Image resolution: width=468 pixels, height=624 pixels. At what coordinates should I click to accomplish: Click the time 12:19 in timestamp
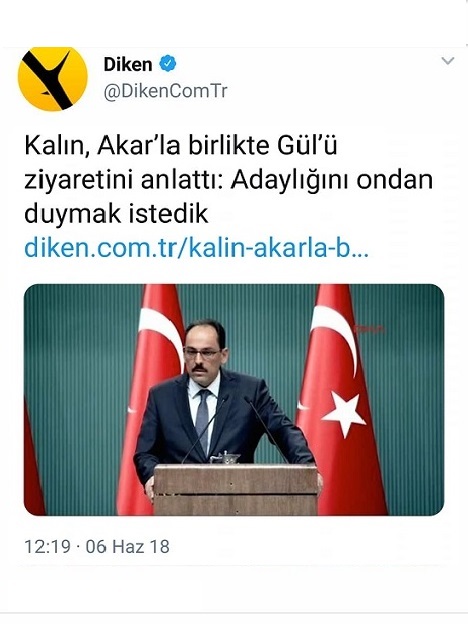point(47,546)
